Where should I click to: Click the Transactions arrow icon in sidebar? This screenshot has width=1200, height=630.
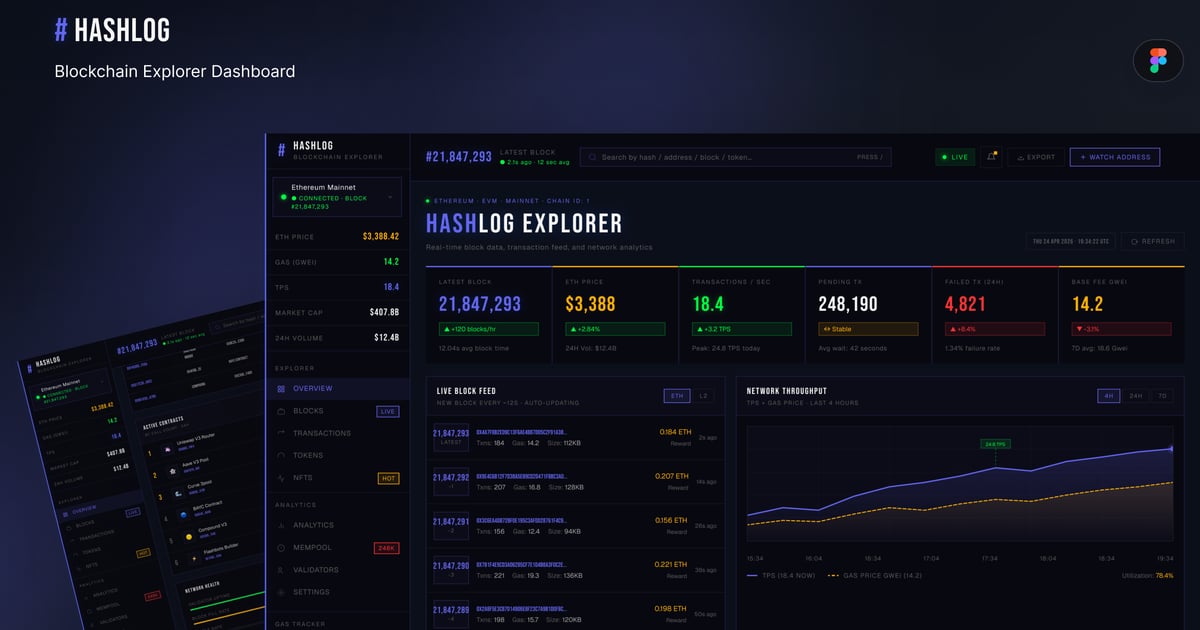click(281, 433)
